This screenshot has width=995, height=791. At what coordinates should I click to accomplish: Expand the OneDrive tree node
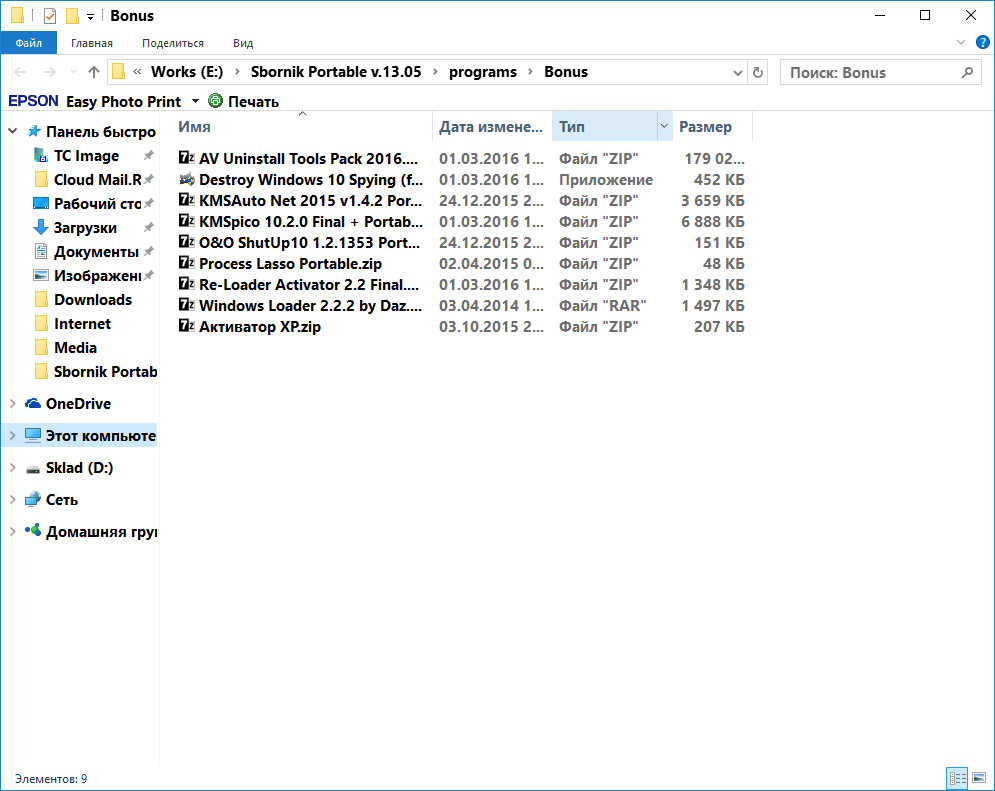tap(12, 404)
